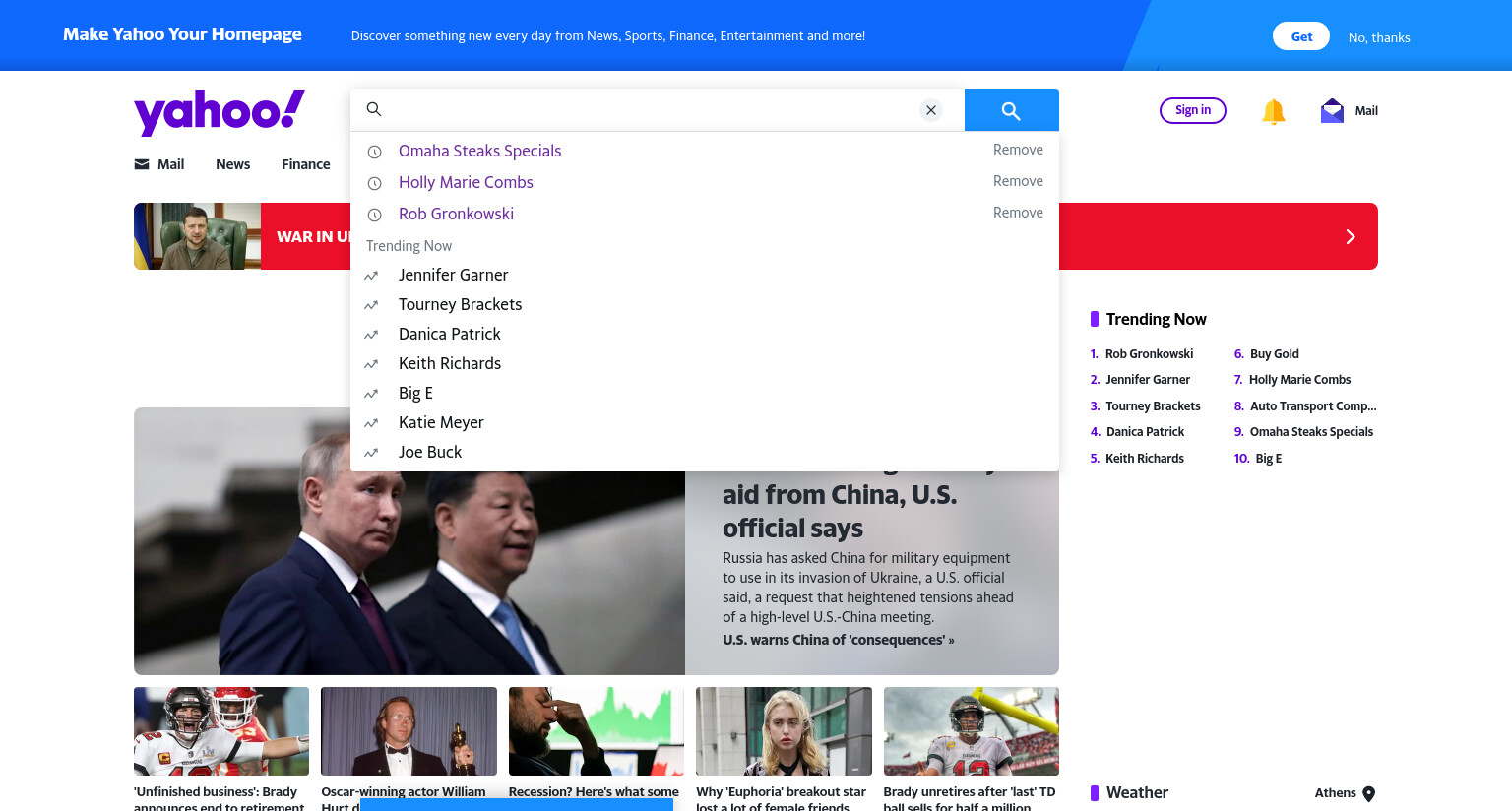Select Rob Gronkowski recent search suggestion
This screenshot has width=1512, height=811.
[x=456, y=214]
